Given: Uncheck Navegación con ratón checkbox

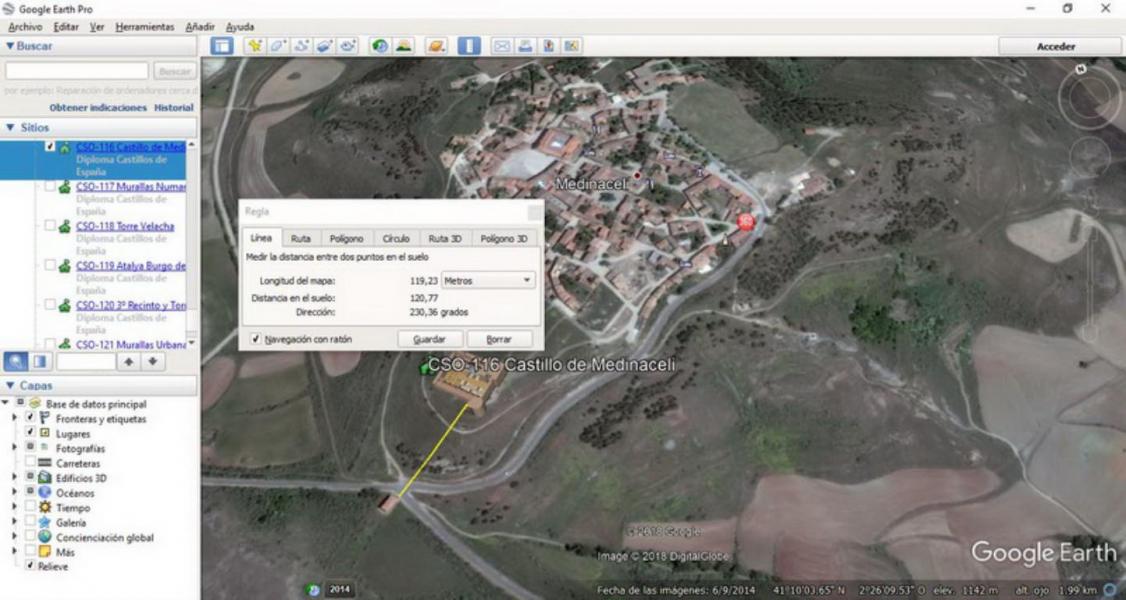Looking at the screenshot, I should pyautogui.click(x=256, y=339).
